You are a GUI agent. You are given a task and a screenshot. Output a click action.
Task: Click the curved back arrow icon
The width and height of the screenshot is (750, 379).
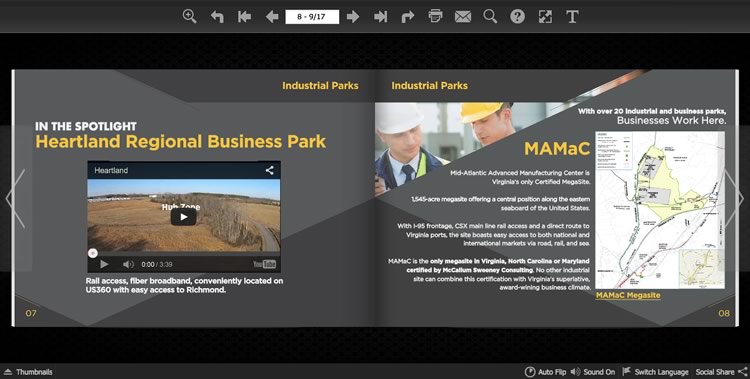tap(217, 17)
